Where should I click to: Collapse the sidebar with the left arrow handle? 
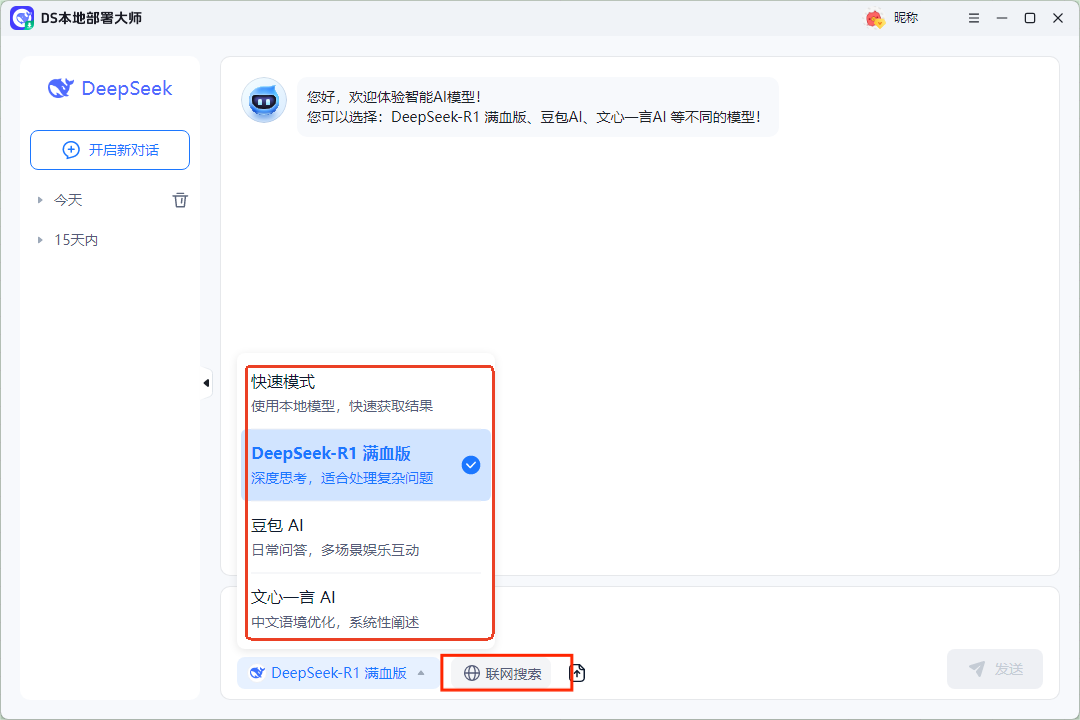(x=206, y=383)
